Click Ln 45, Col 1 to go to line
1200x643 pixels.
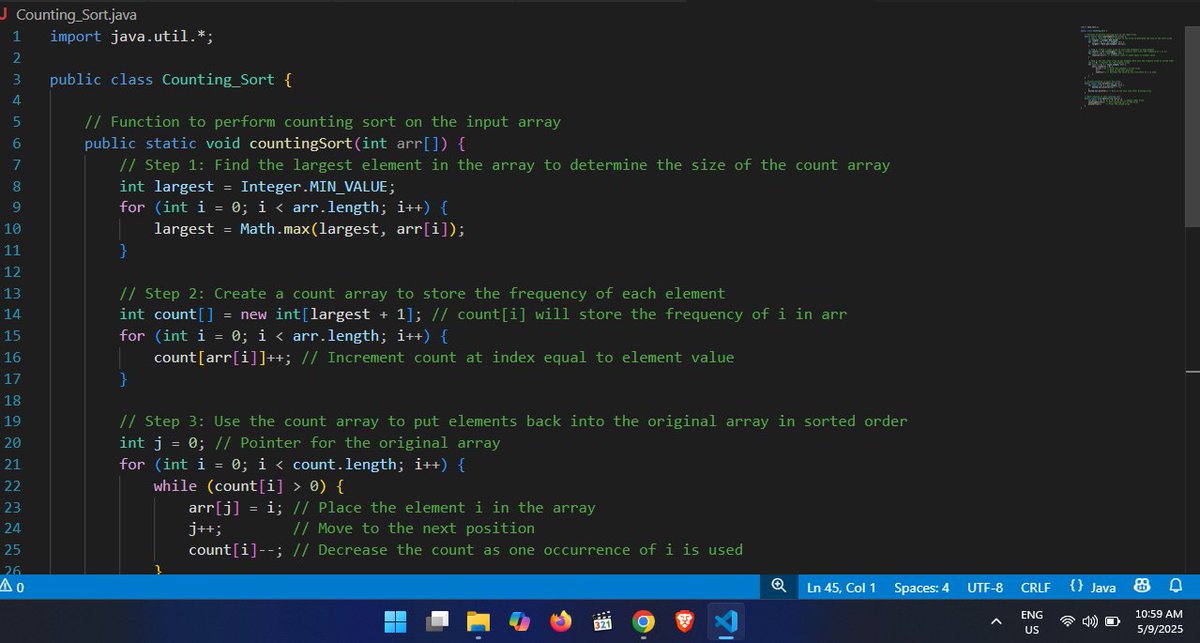pos(841,587)
